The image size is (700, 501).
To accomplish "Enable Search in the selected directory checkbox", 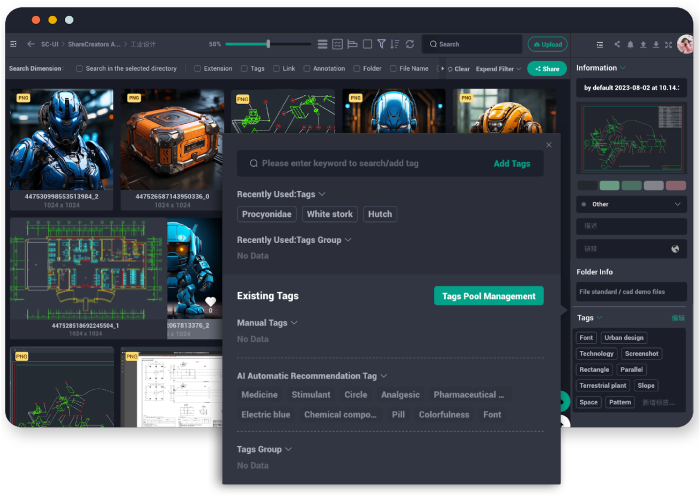I will [x=80, y=69].
